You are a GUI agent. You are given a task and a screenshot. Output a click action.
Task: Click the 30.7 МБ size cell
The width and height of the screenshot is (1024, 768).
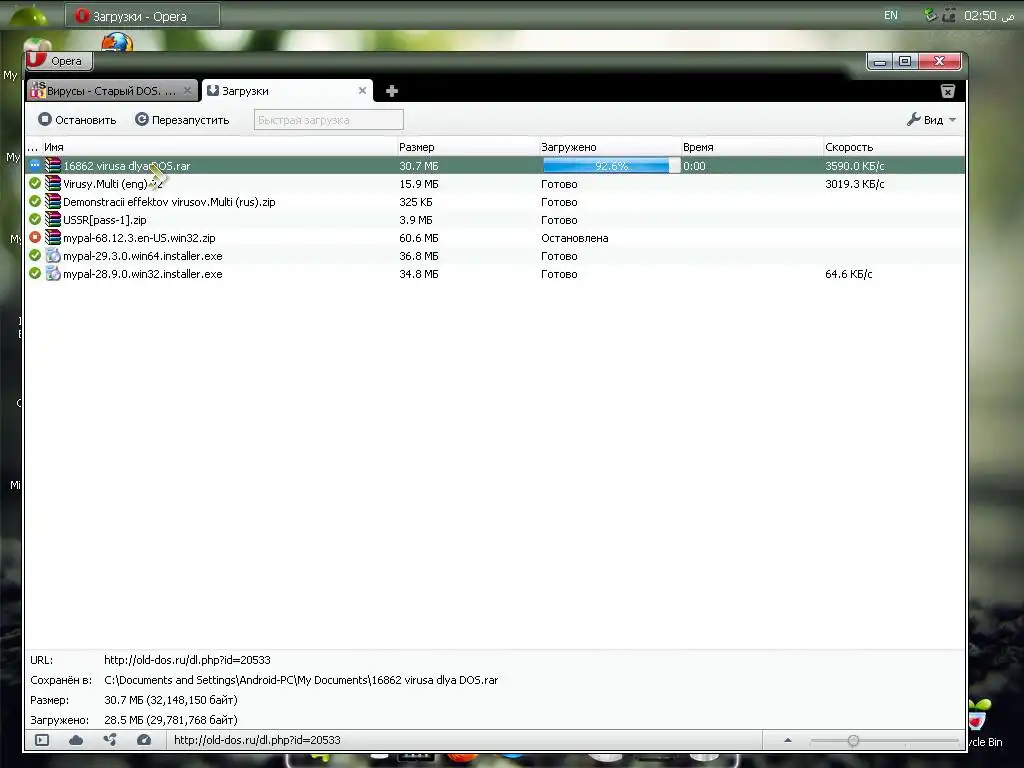(x=419, y=167)
